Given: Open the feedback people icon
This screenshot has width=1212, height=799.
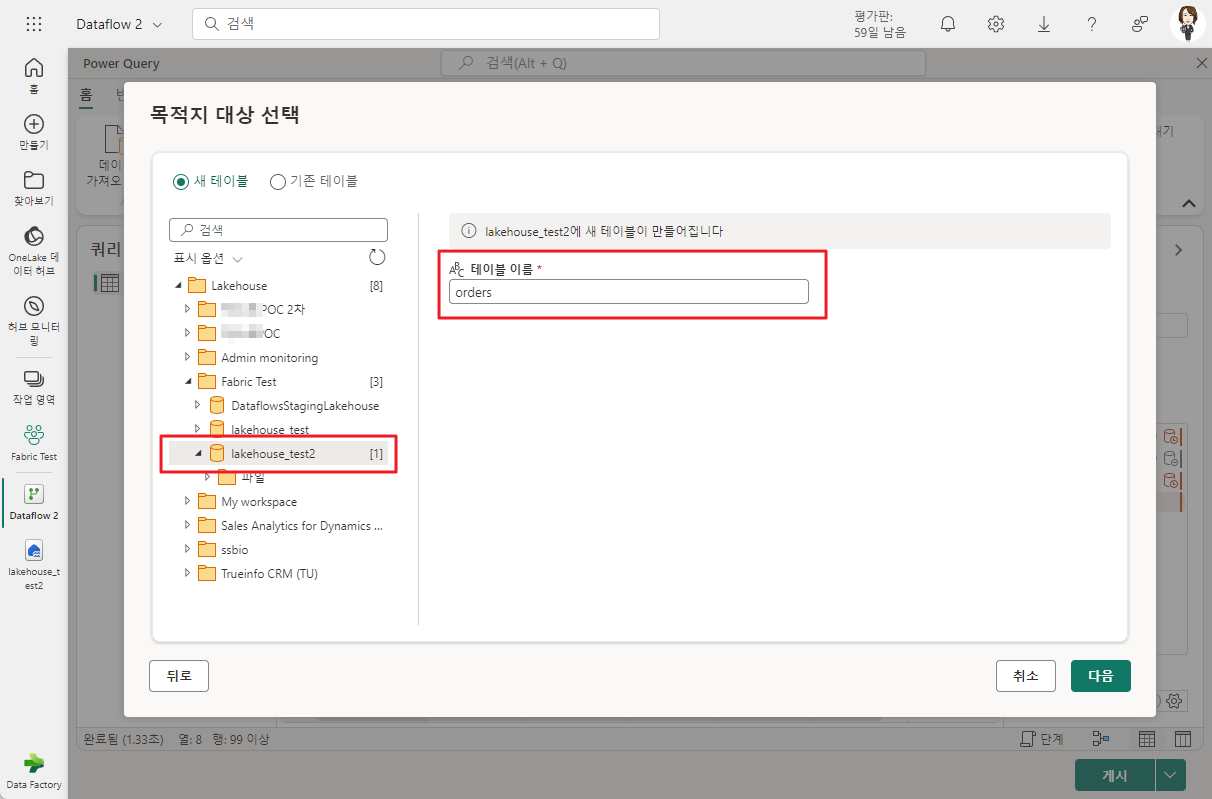Looking at the screenshot, I should (x=1140, y=24).
